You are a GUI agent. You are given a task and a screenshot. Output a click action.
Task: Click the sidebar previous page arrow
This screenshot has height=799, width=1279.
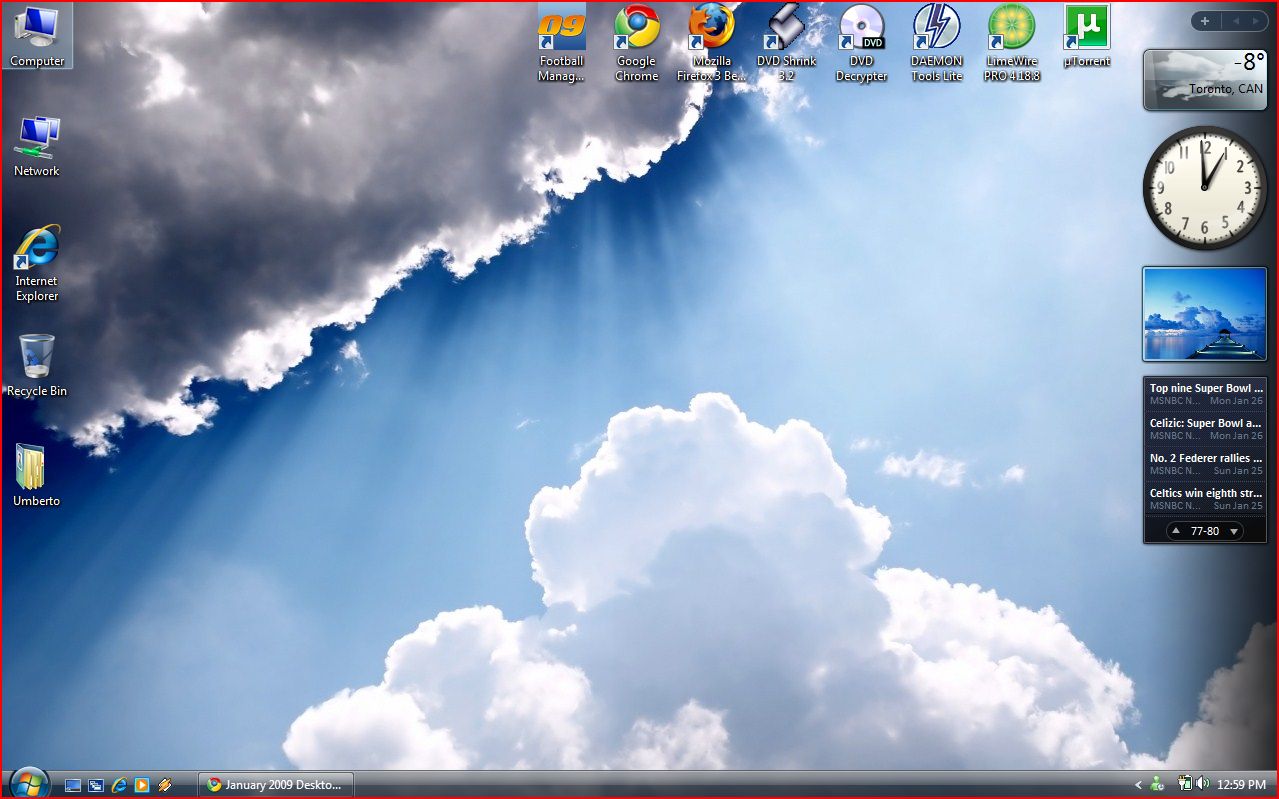(1235, 20)
